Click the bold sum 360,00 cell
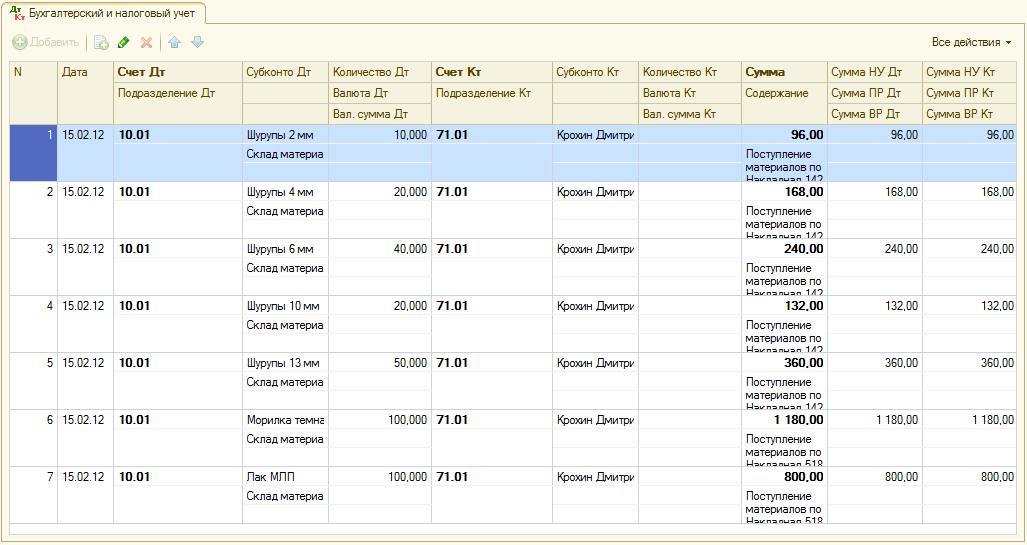This screenshot has height=545, width=1027. (x=784, y=363)
